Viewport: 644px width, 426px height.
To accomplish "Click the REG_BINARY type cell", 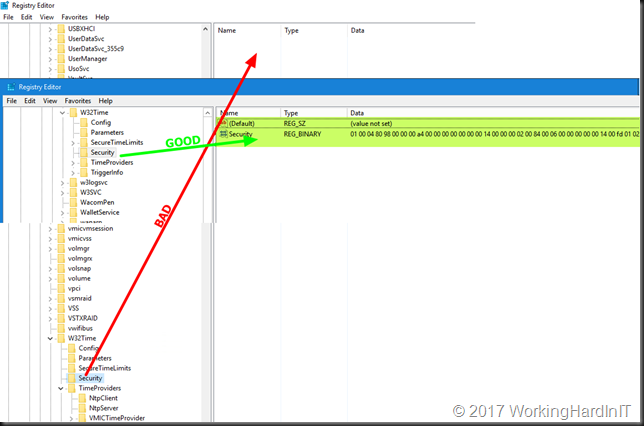I will [x=302, y=134].
